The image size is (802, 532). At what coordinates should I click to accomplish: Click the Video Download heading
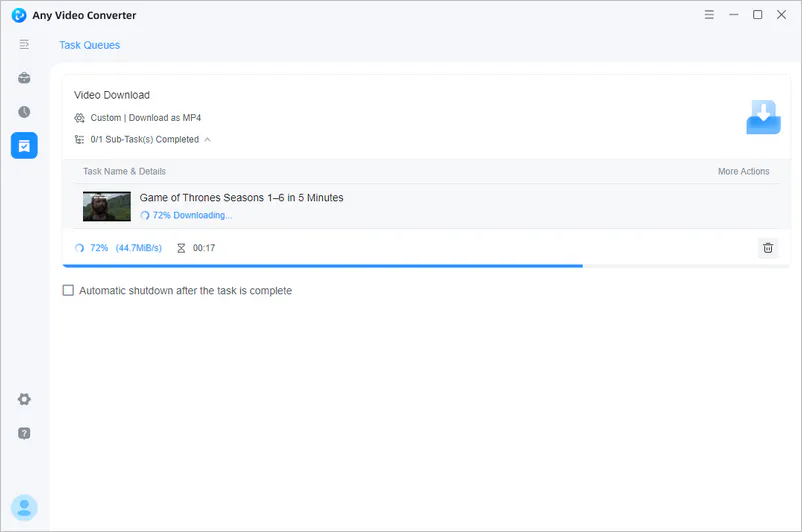(112, 95)
